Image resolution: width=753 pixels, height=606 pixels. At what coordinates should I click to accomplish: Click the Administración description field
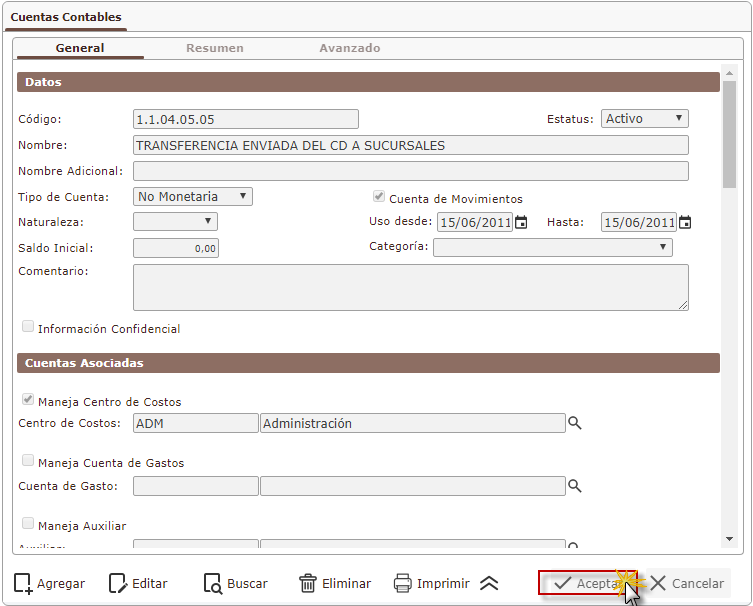413,423
